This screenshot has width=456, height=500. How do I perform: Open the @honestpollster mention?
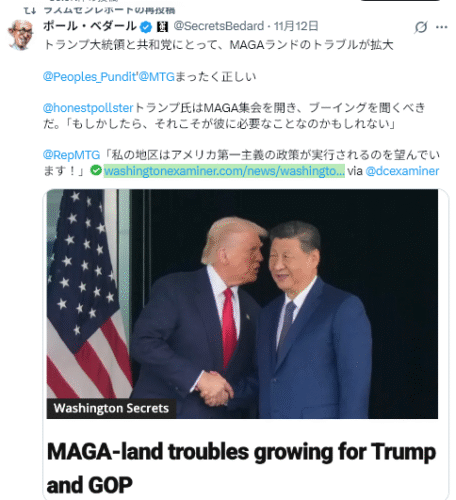(88, 108)
